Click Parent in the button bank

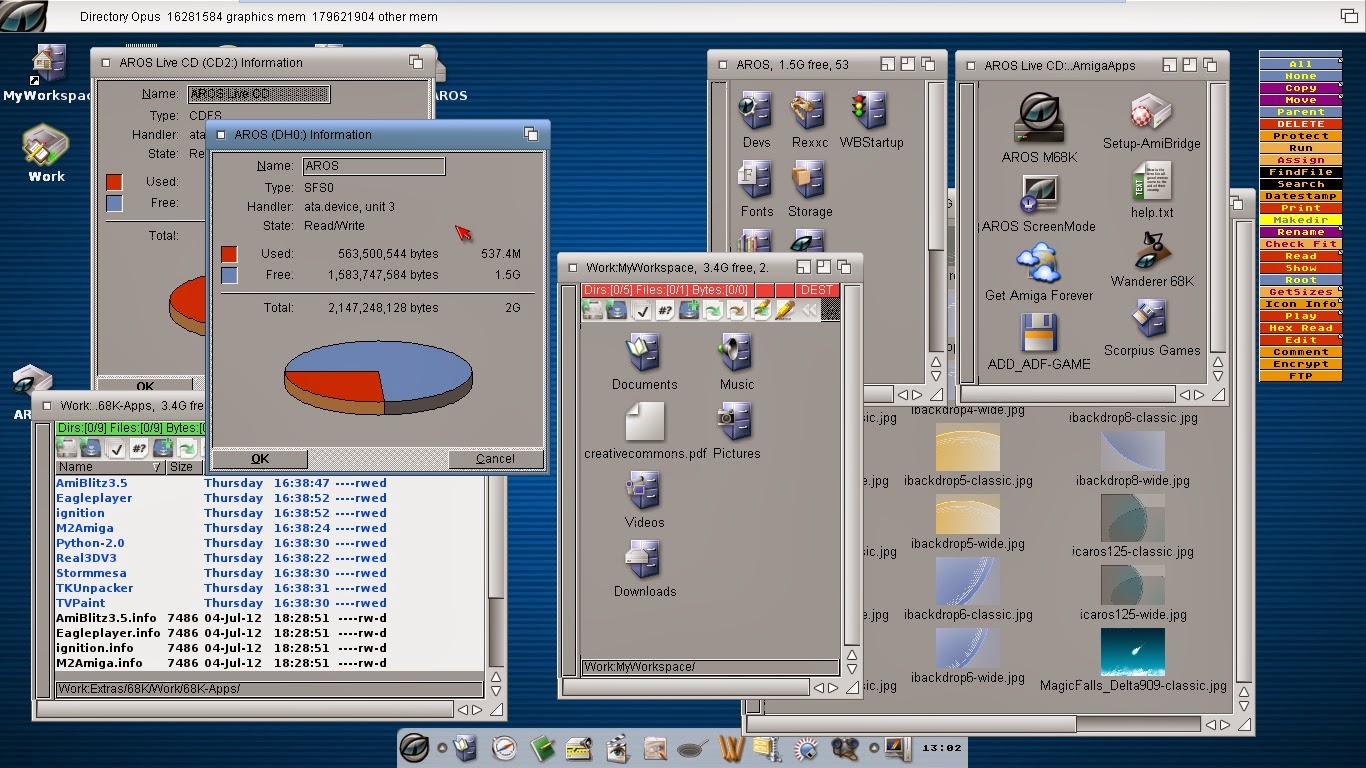point(1300,112)
